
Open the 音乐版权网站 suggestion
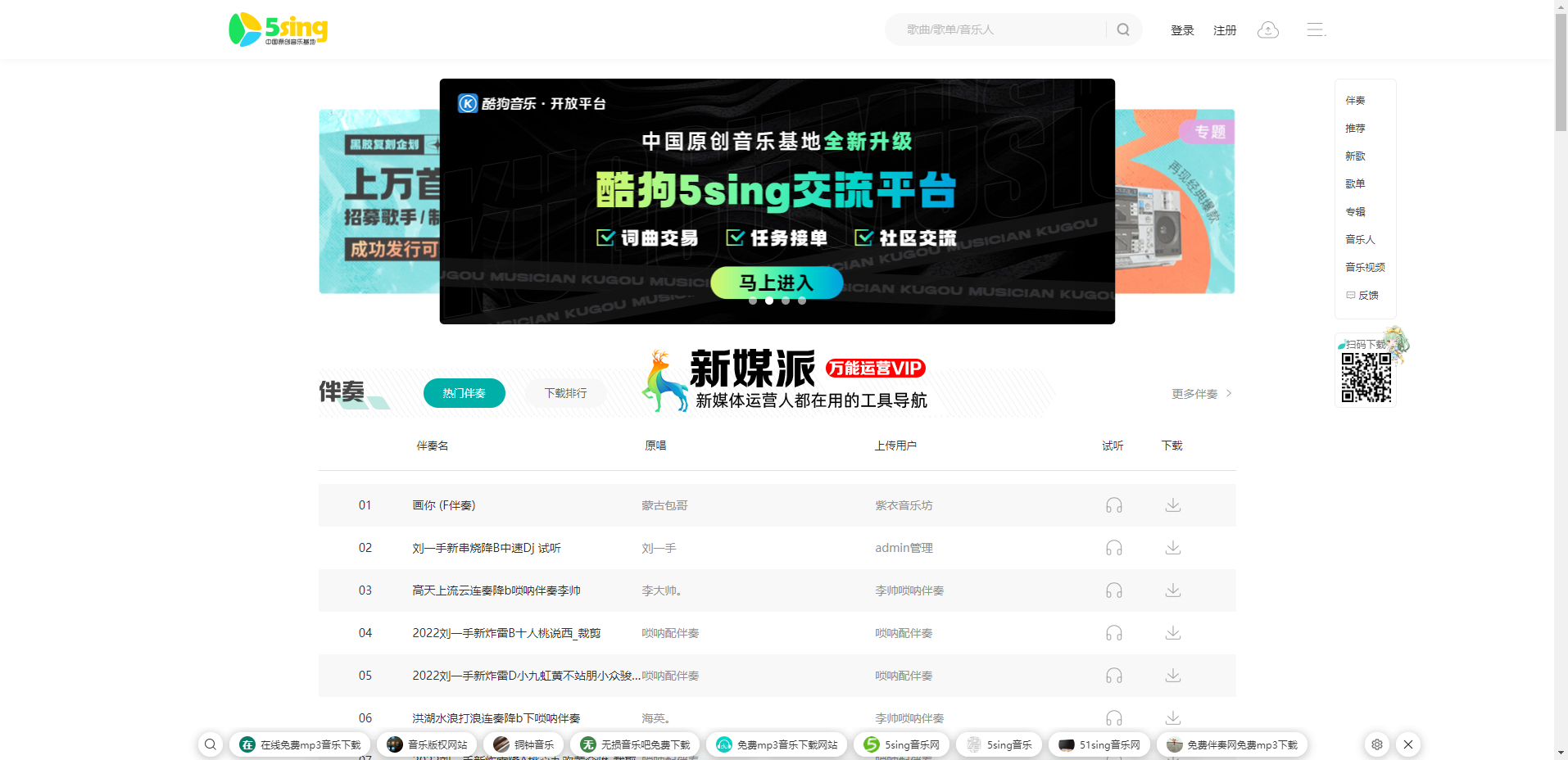click(x=427, y=744)
